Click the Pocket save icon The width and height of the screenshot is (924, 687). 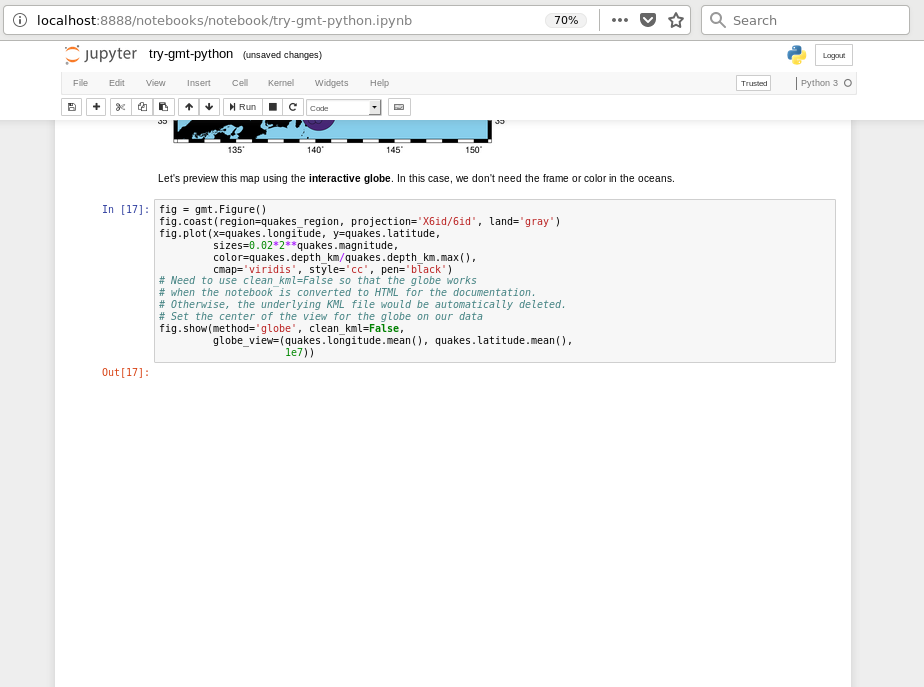[648, 20]
